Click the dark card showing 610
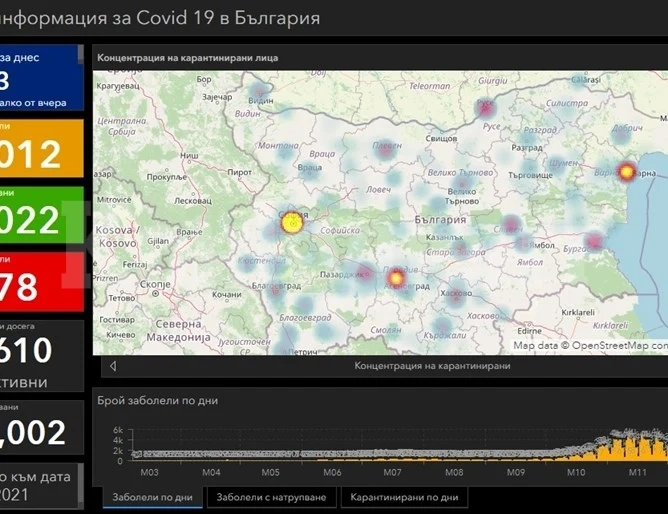This screenshot has width=668, height=514. 41,356
